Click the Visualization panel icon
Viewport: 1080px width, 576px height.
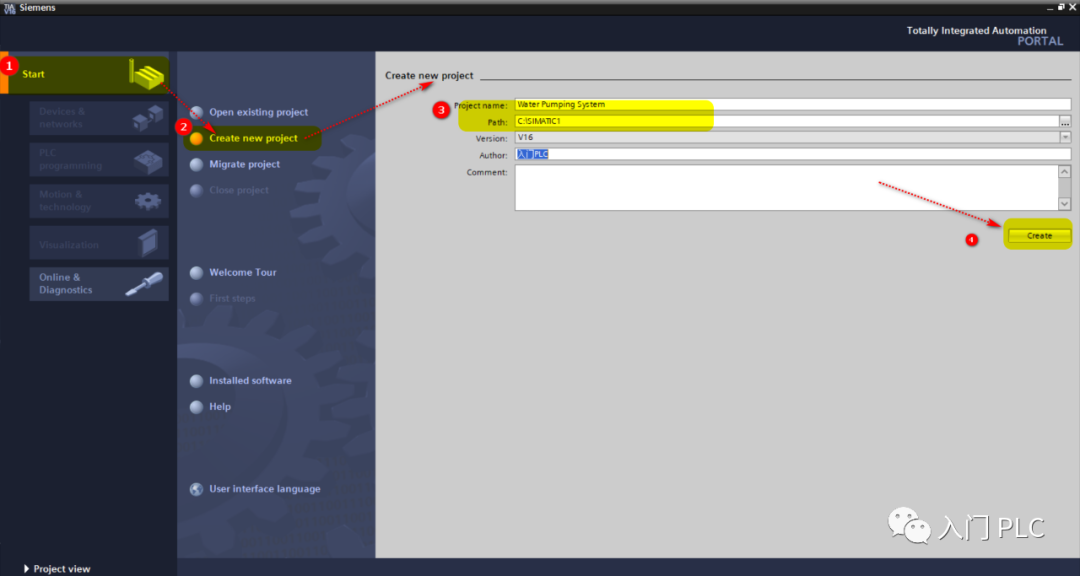(x=147, y=243)
